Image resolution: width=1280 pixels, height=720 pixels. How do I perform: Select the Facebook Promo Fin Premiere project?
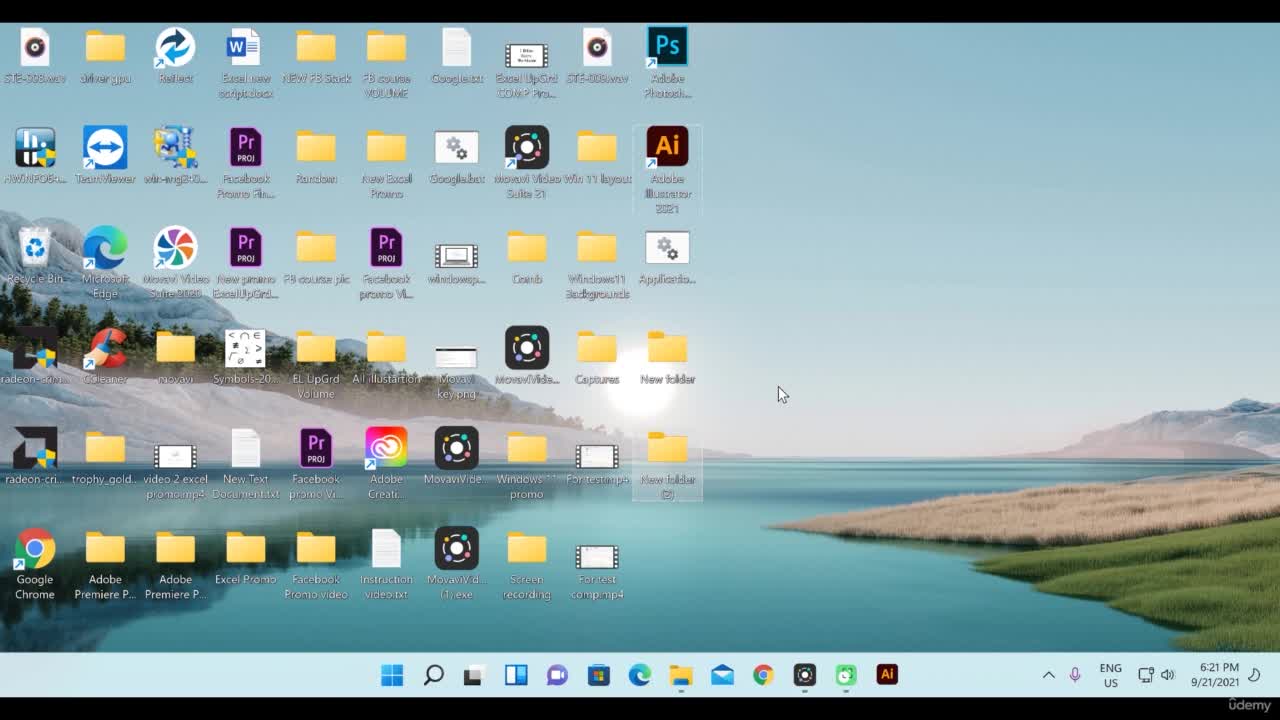[245, 162]
